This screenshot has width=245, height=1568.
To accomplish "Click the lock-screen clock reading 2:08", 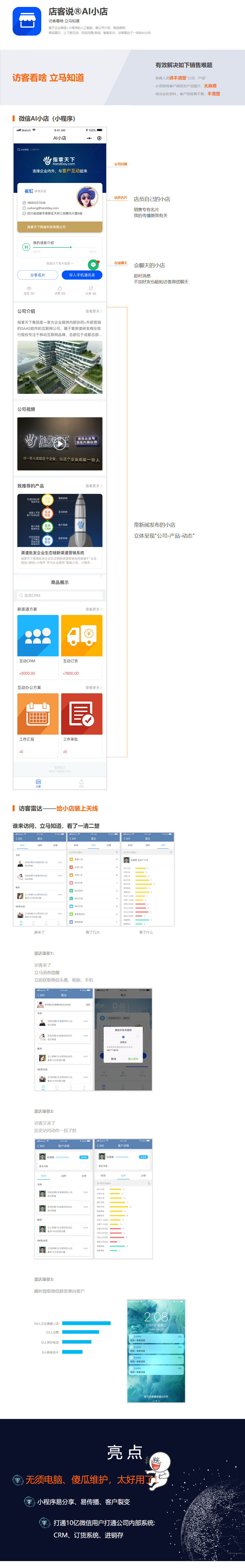I will 156,1317.
